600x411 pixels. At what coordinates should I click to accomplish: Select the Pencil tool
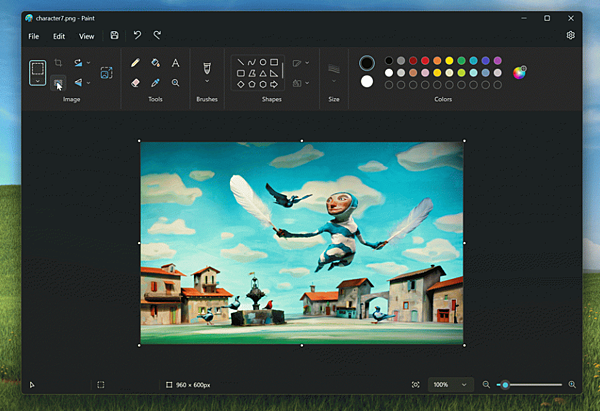coord(135,62)
